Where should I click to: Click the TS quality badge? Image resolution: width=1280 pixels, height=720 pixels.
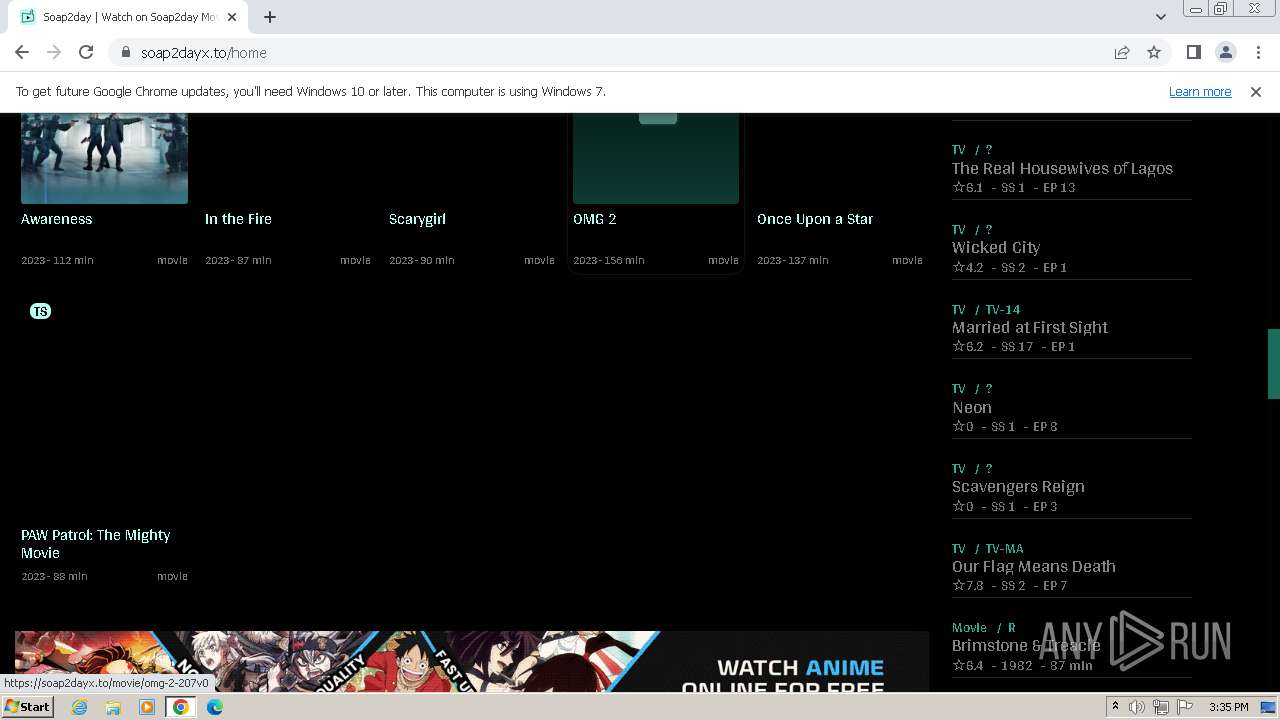pos(40,311)
